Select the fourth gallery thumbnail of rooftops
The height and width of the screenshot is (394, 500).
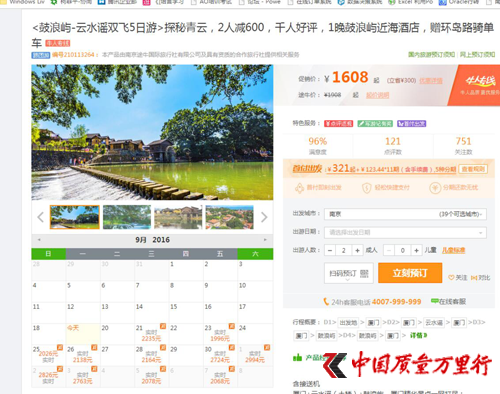point(229,217)
